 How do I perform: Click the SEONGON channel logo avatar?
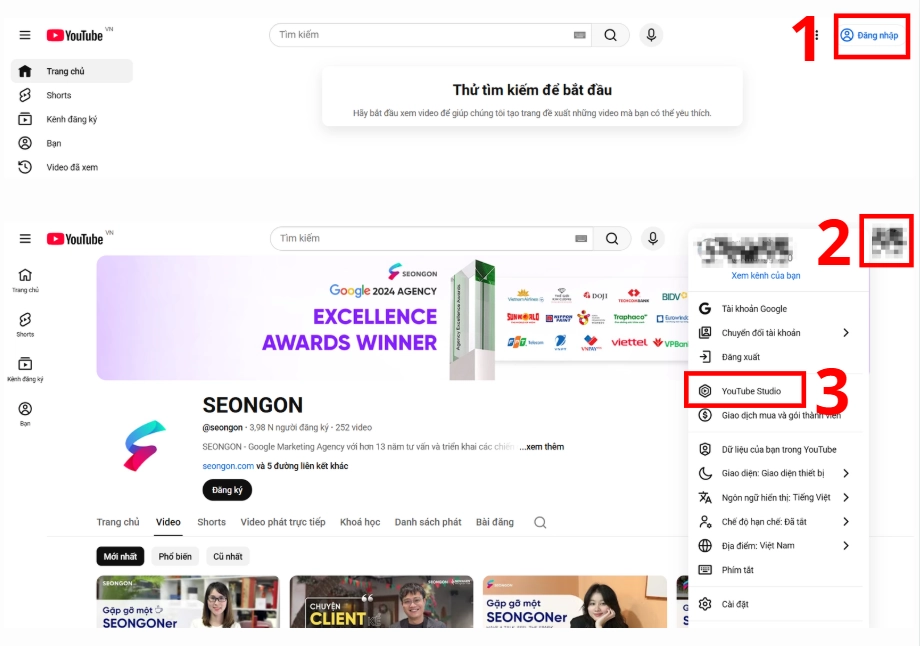(x=144, y=445)
